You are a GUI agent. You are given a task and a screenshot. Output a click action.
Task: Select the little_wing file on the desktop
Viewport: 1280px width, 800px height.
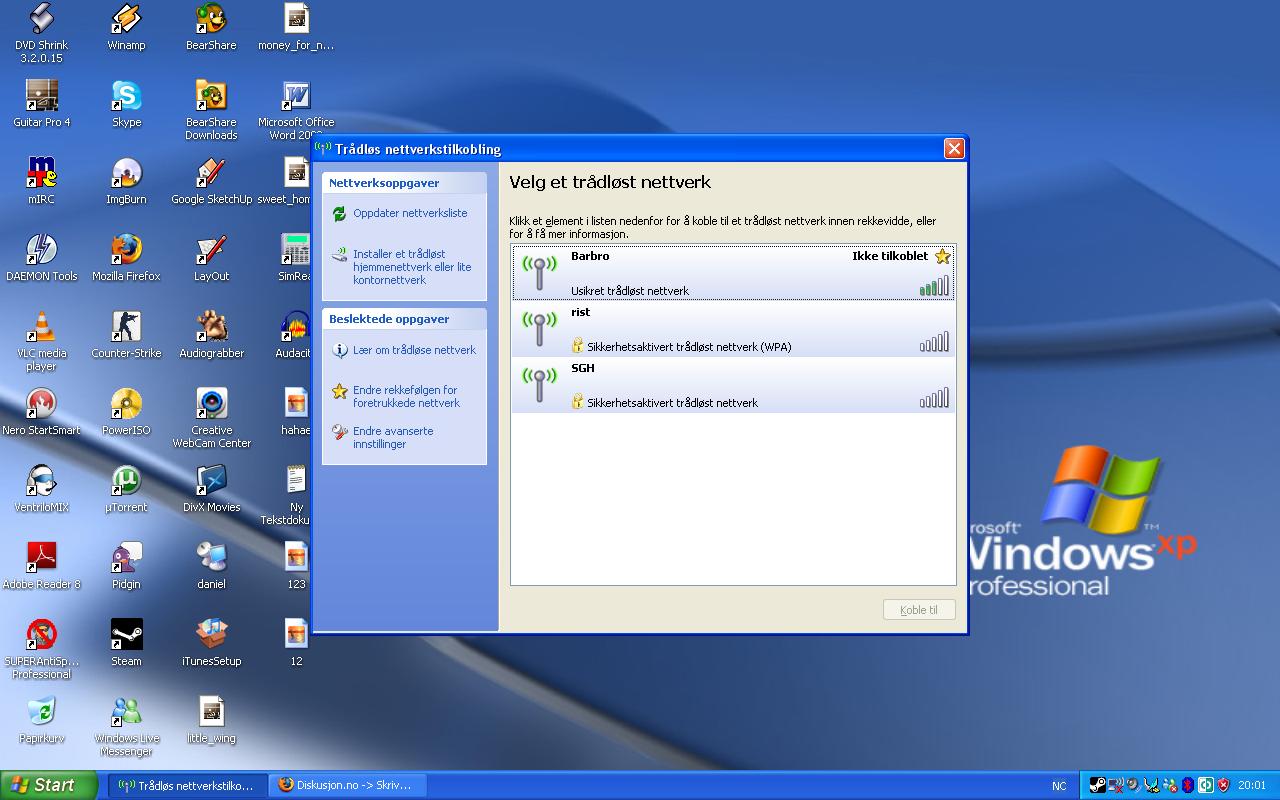point(211,720)
